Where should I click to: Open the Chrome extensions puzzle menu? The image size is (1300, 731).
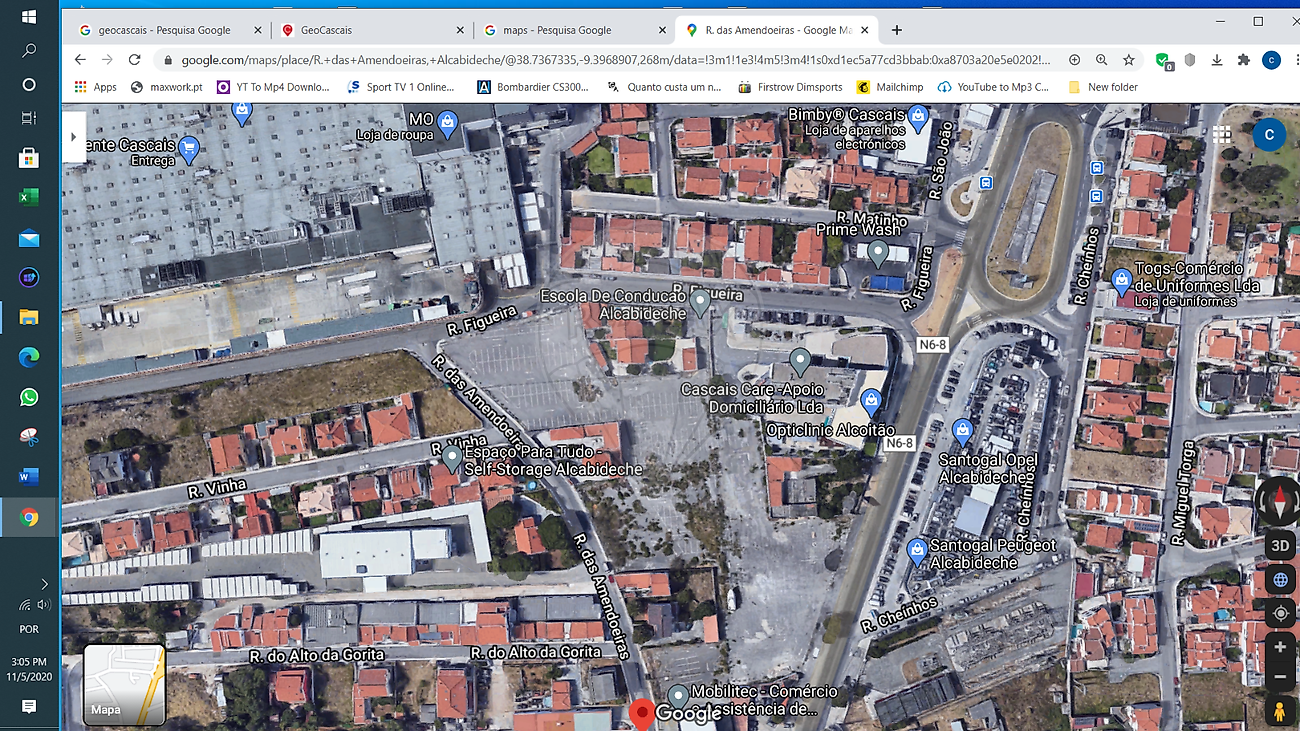pos(1243,60)
